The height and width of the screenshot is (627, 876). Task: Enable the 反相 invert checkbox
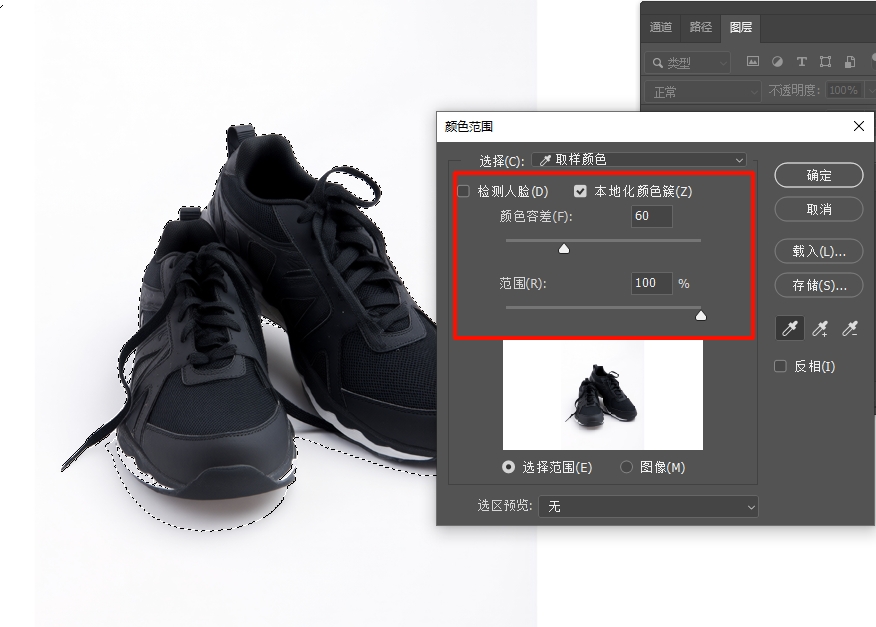tap(781, 366)
